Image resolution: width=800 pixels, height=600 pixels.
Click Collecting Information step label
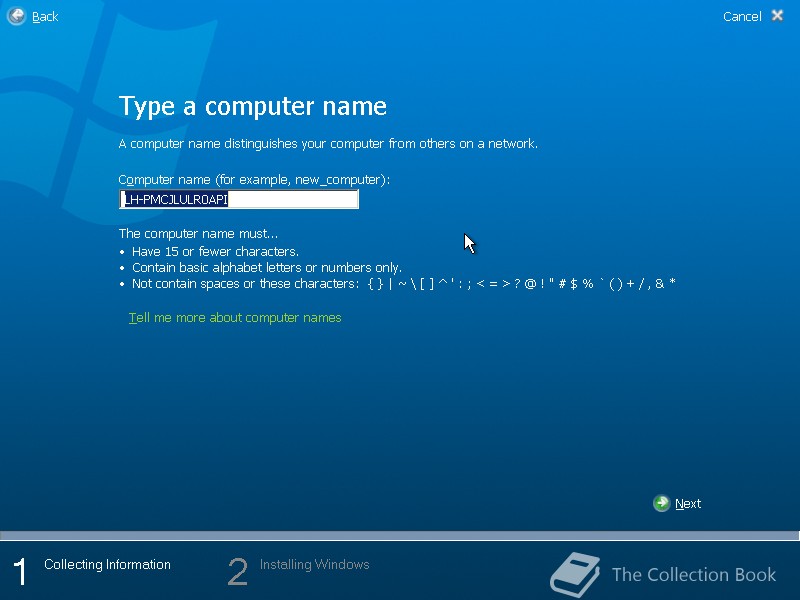click(107, 564)
